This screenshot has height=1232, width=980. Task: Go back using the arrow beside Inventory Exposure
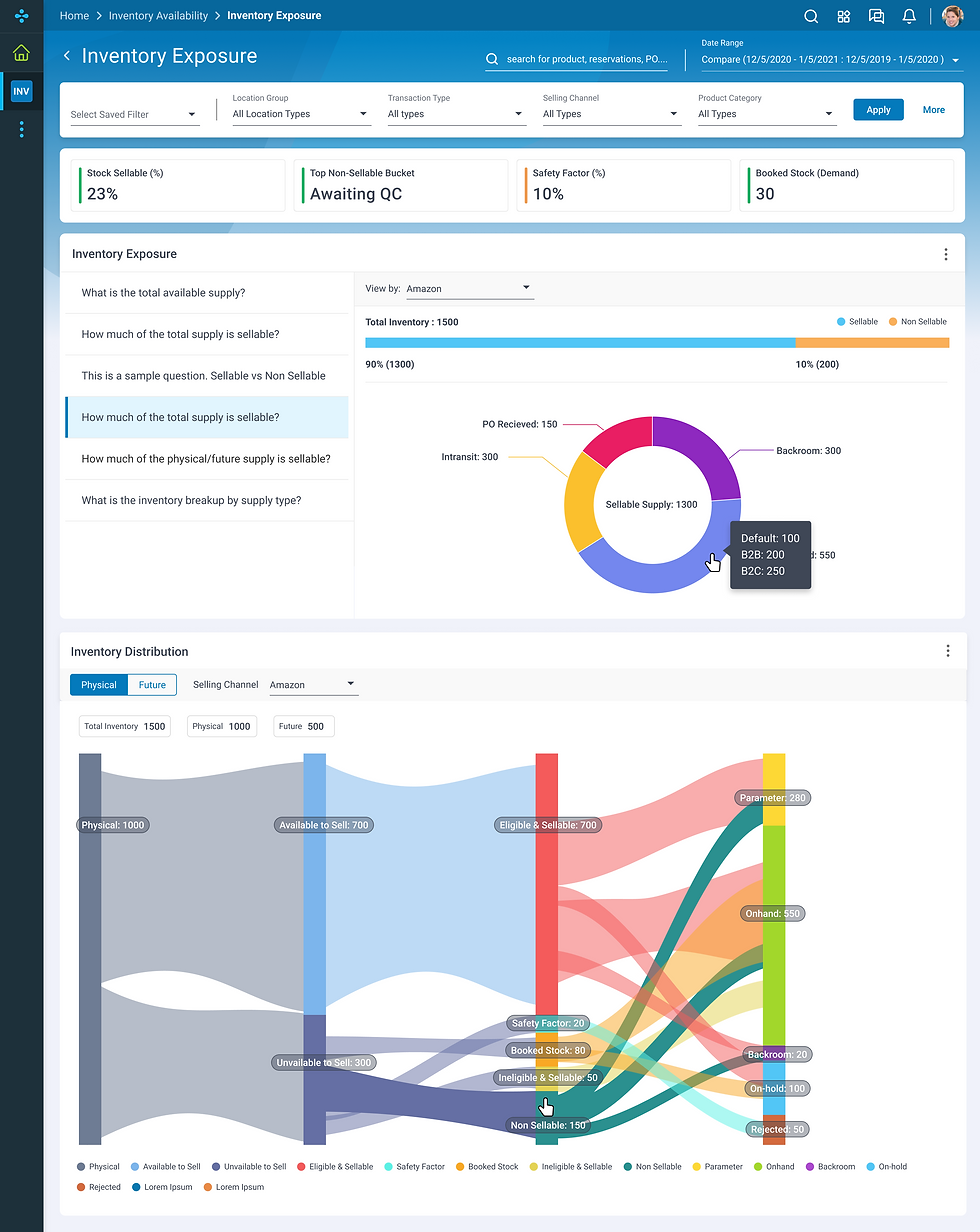pos(67,56)
